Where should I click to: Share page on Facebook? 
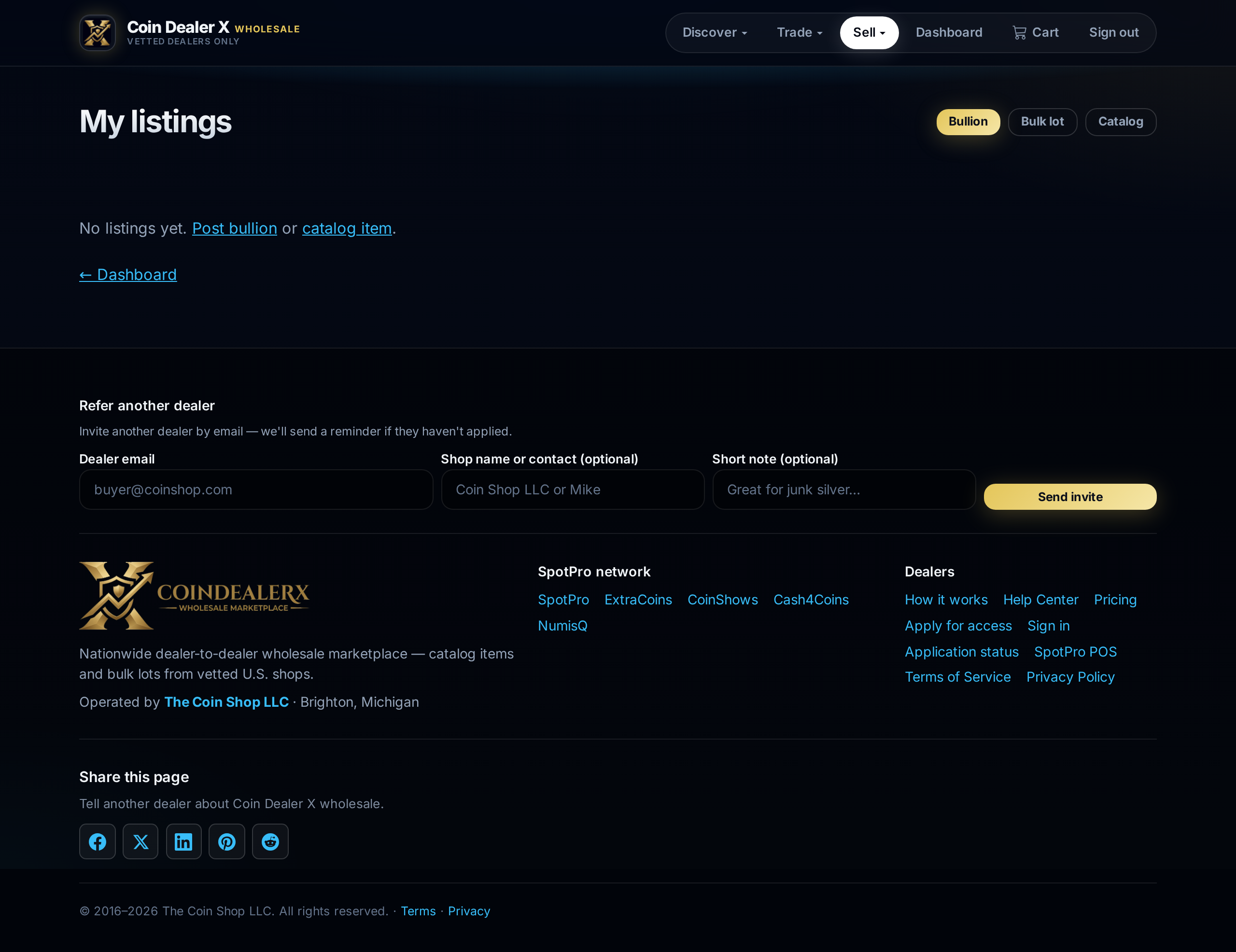[x=98, y=841]
